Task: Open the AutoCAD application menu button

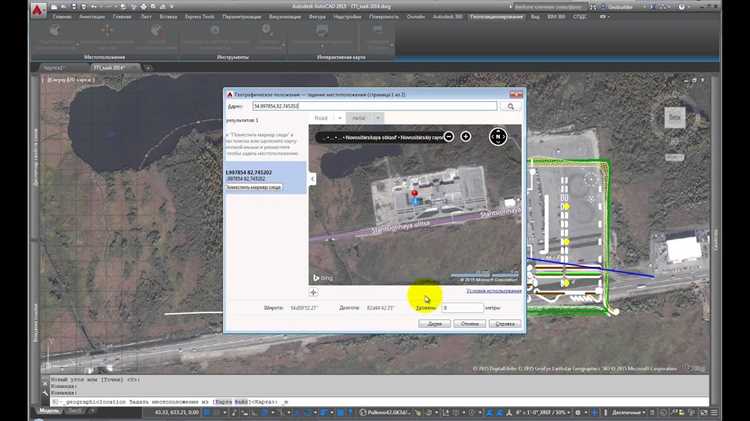Action: [38, 10]
